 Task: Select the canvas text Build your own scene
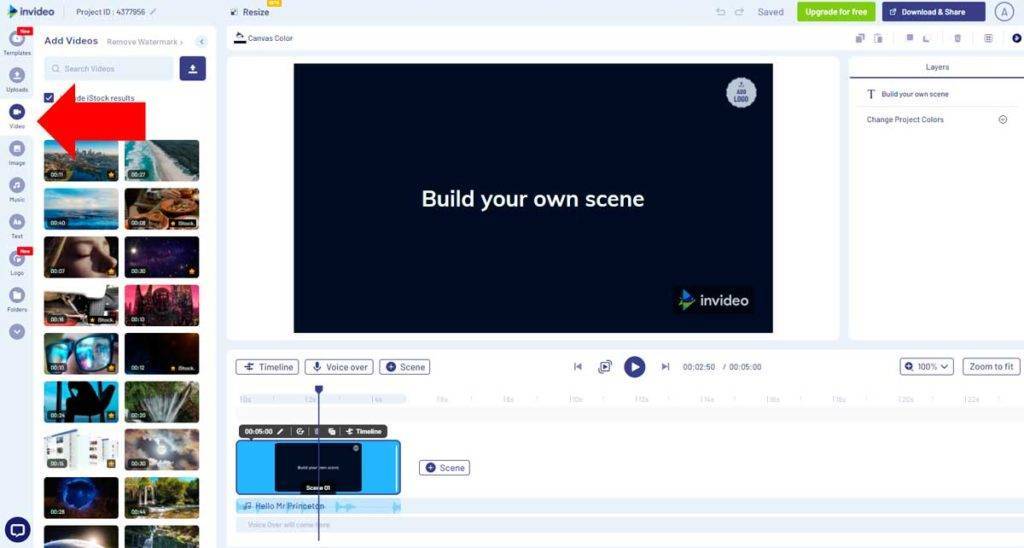coord(533,199)
